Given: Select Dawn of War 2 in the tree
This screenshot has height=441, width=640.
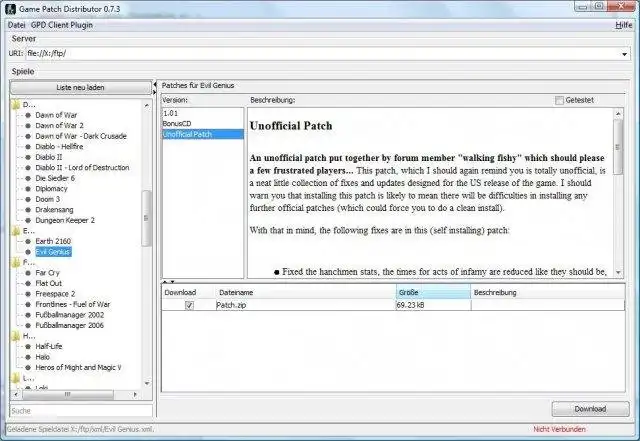Looking at the screenshot, I should pyautogui.click(x=59, y=126).
